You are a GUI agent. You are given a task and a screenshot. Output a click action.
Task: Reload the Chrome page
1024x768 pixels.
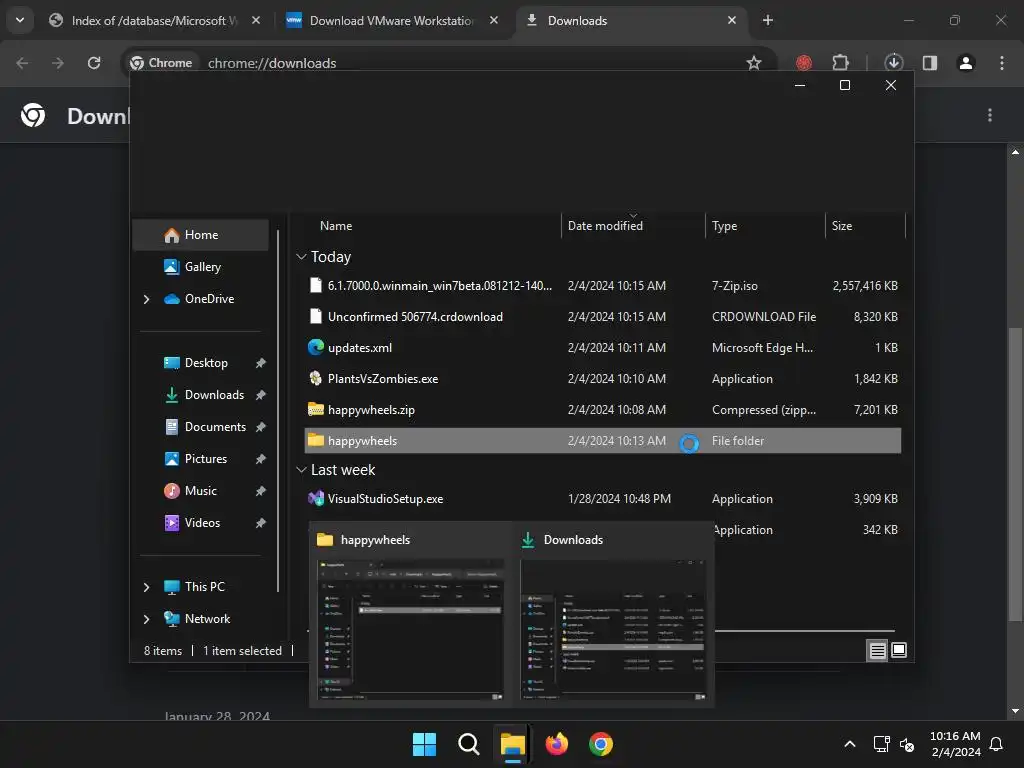94,63
